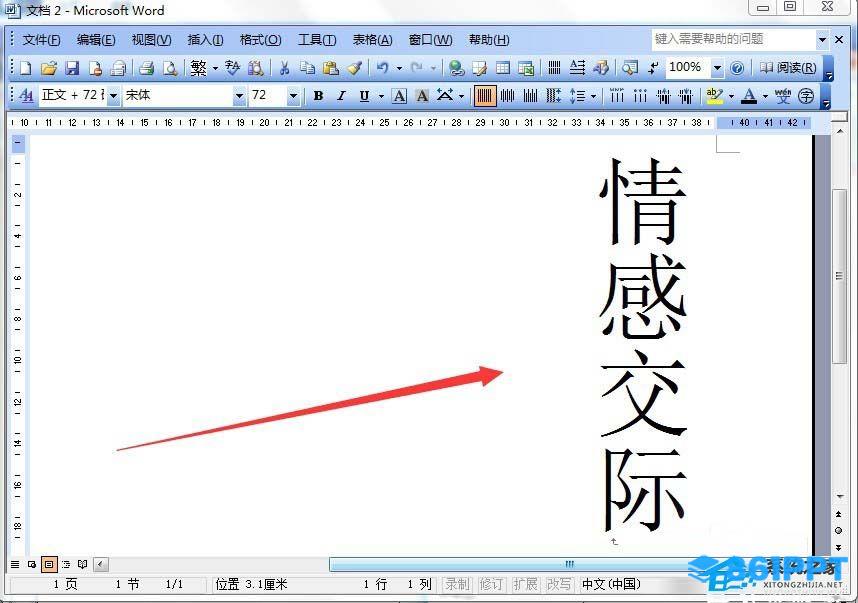Viewport: 858px width, 603px height.
Task: Toggle bullets list button
Action: click(640, 96)
